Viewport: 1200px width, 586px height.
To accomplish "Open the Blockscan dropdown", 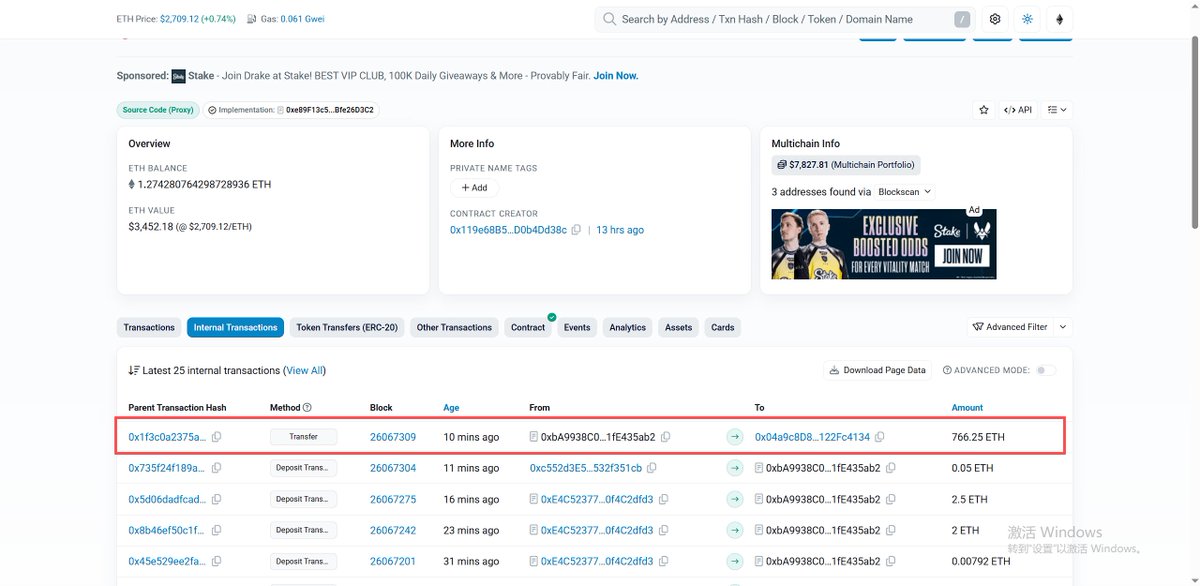I will (x=905, y=192).
